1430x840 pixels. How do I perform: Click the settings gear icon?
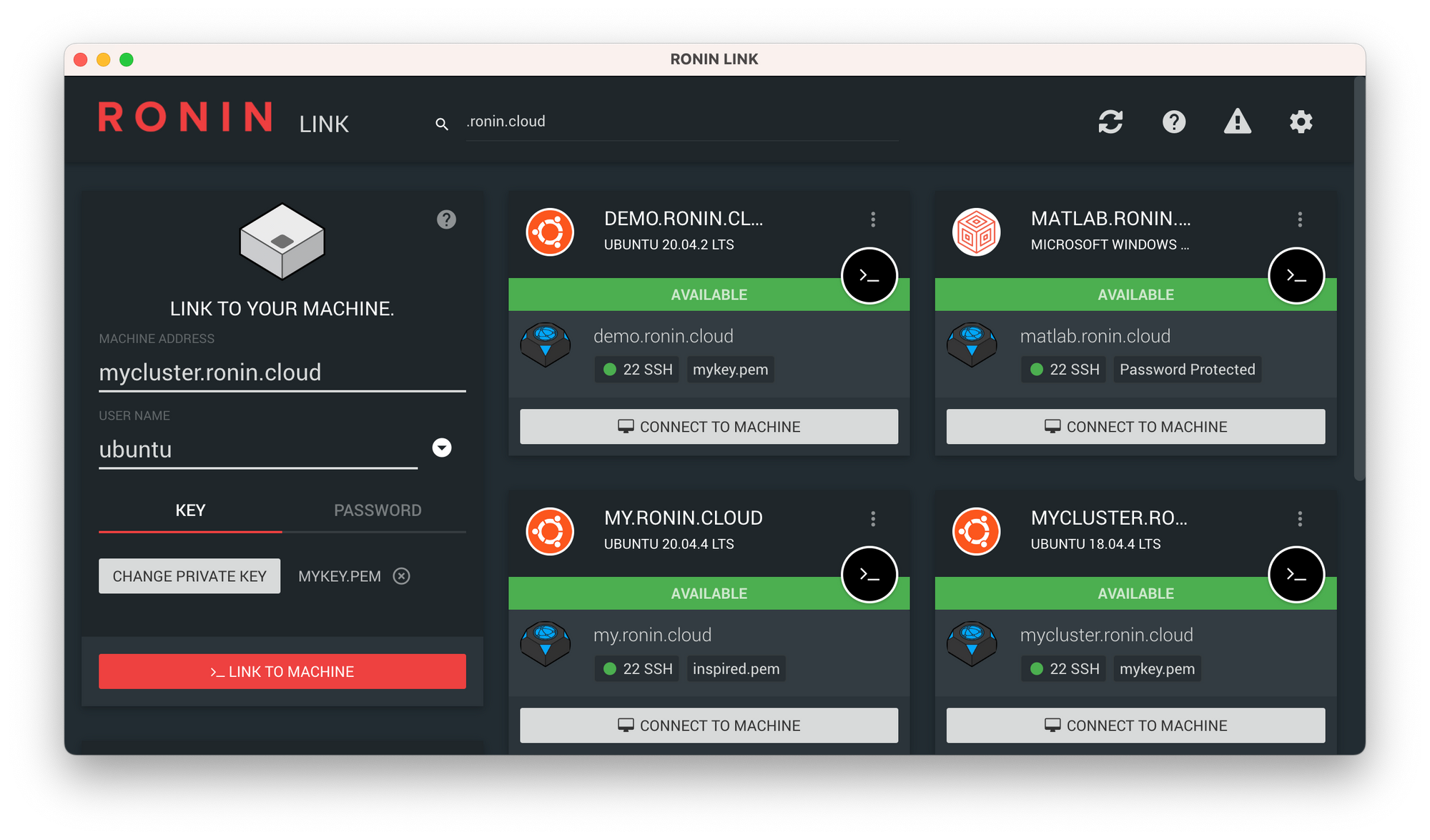point(1304,123)
